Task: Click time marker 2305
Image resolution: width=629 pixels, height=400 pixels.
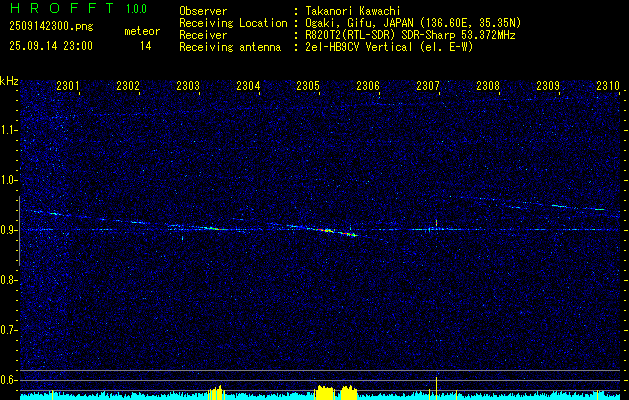Action: (x=308, y=85)
